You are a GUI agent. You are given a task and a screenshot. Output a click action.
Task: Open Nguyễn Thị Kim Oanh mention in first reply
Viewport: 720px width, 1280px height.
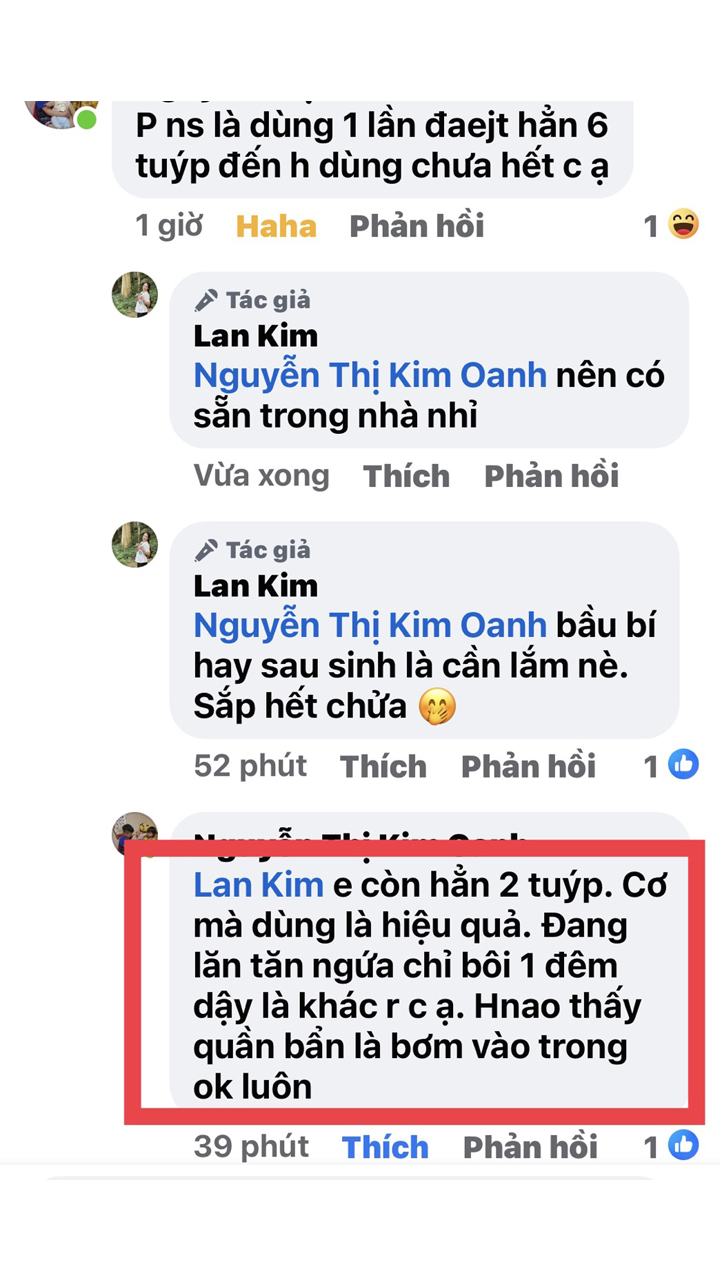(370, 376)
